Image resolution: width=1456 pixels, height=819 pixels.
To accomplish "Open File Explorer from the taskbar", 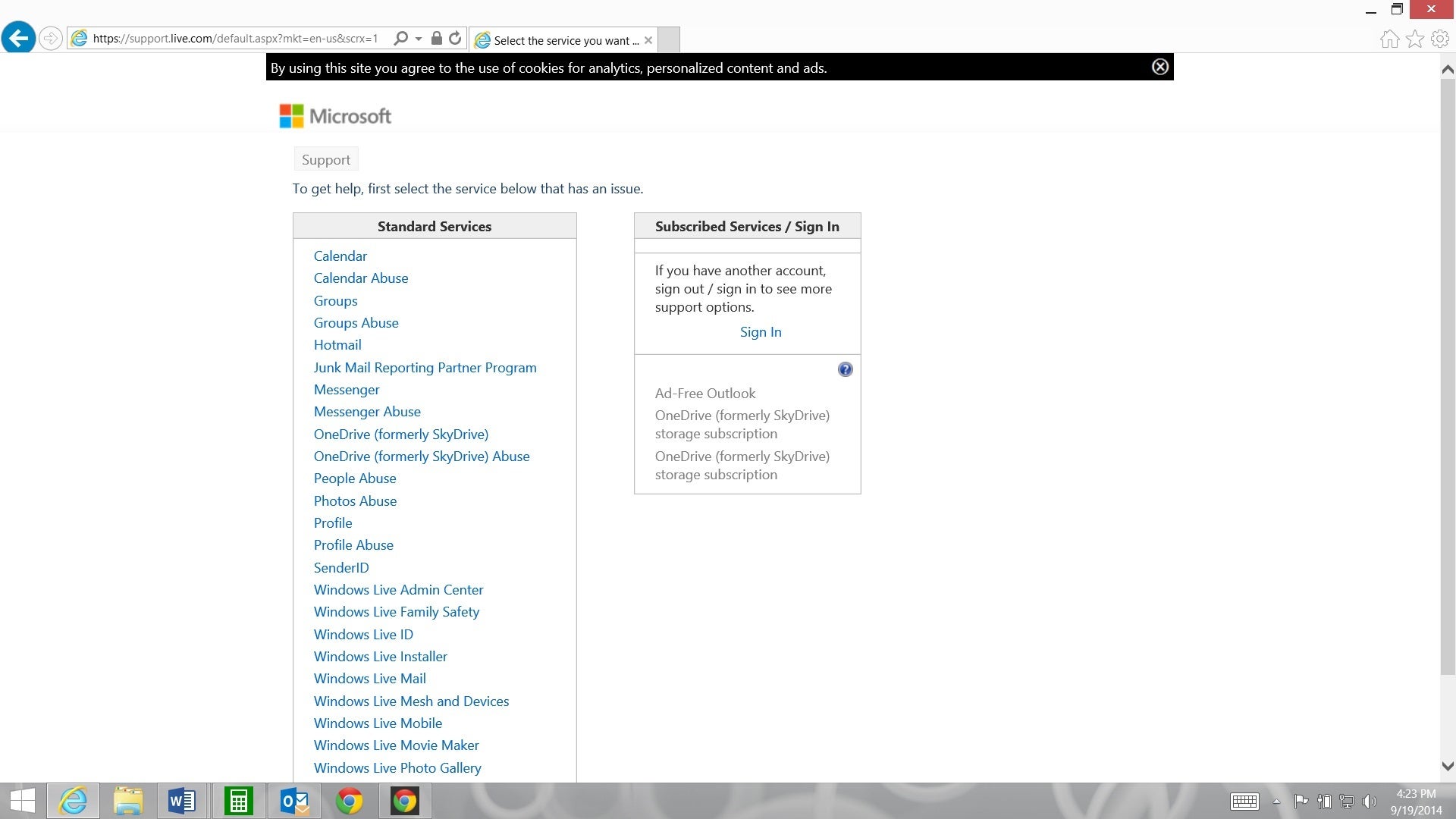I will click(128, 801).
